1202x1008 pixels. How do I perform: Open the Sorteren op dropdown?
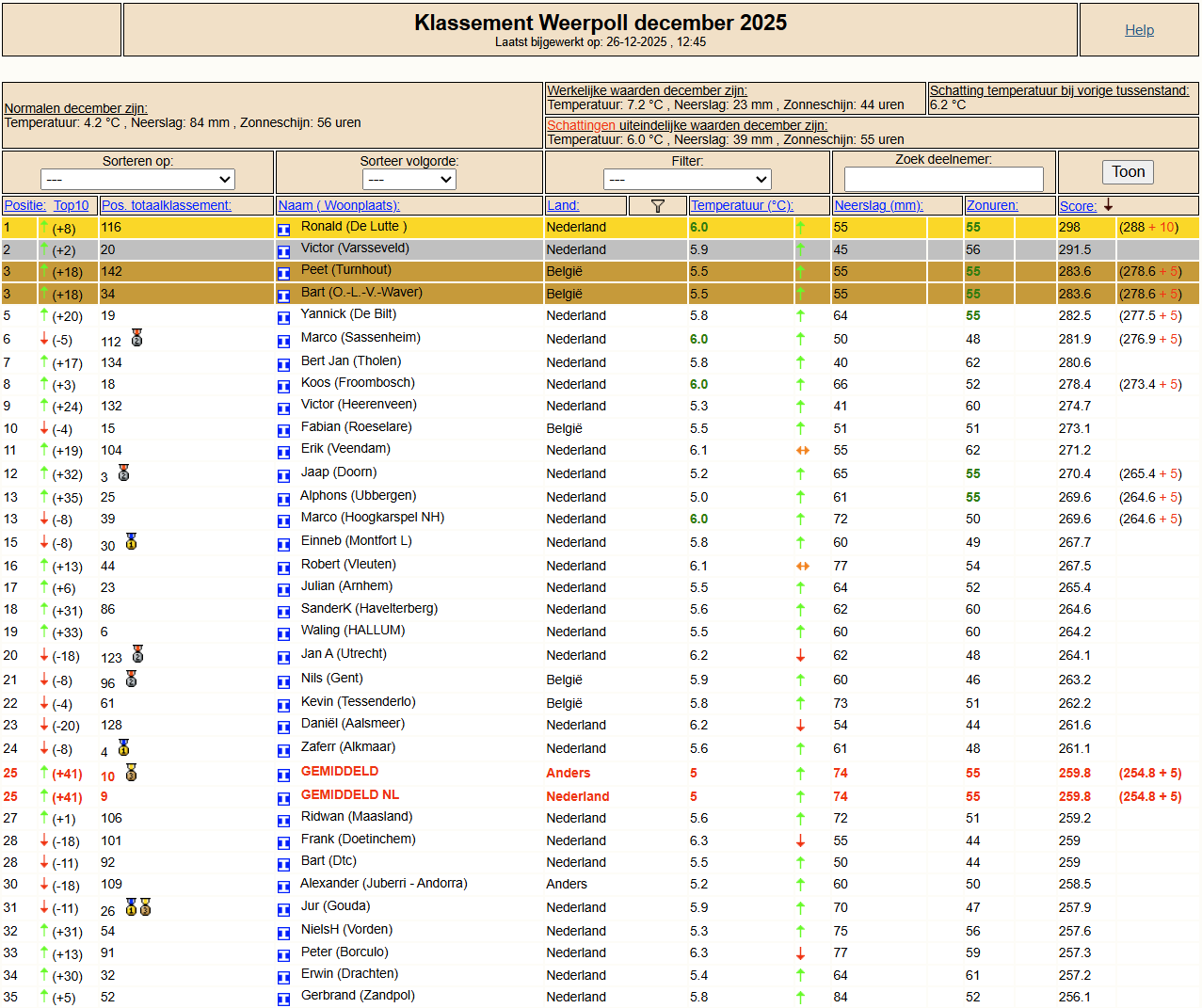pos(137,179)
